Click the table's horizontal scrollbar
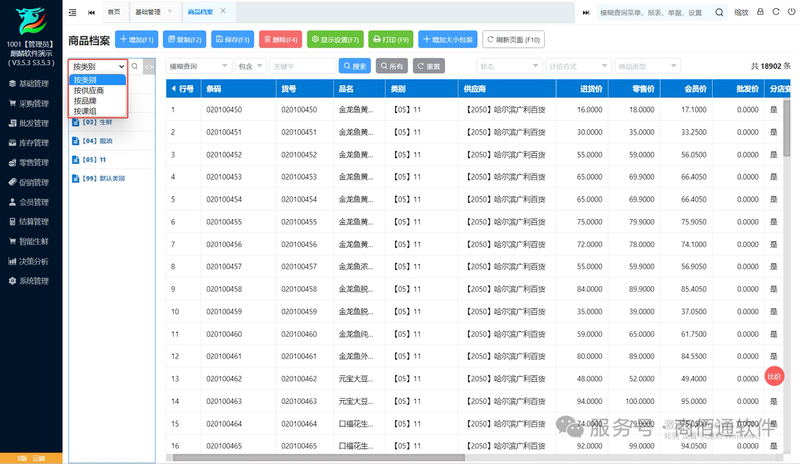Screen dimensions: 800x464 click(319, 457)
